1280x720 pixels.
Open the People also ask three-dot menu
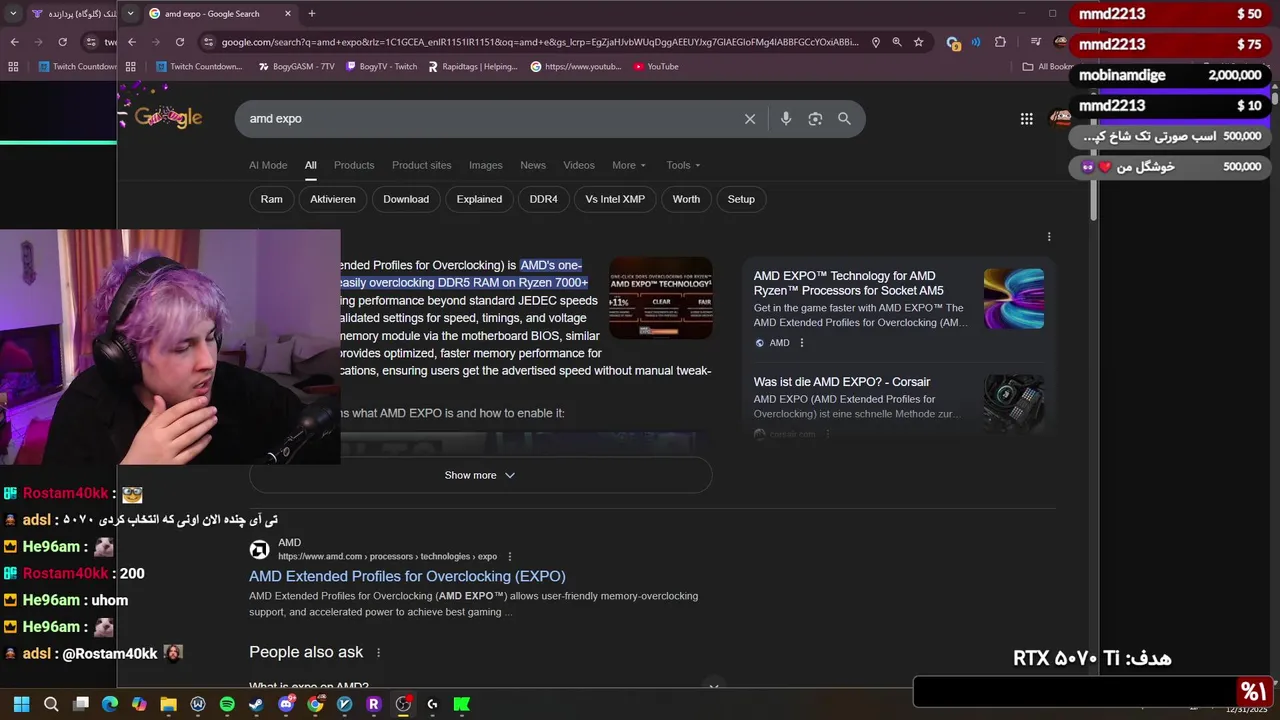[x=378, y=653]
